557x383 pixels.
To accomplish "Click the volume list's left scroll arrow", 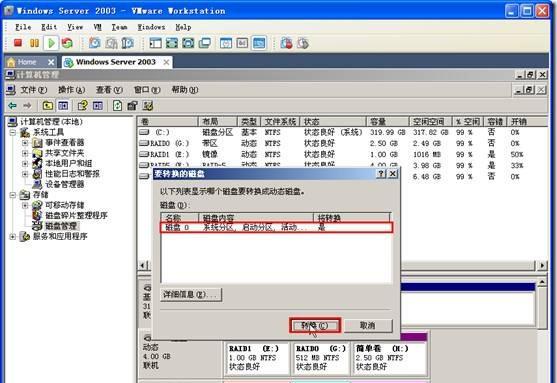I will (x=143, y=265).
